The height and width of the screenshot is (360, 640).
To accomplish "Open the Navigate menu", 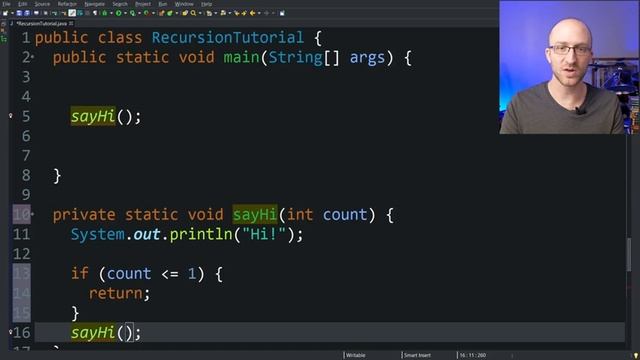I will click(x=94, y=4).
